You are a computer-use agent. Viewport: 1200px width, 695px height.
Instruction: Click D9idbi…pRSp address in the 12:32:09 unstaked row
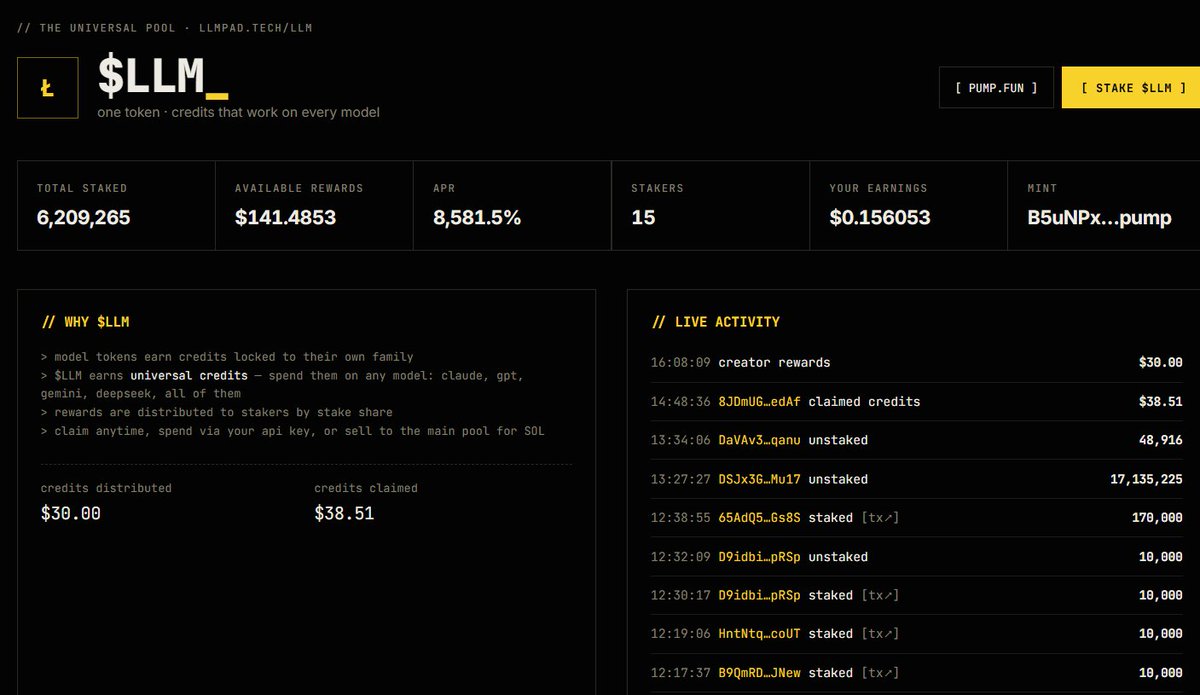[759, 557]
